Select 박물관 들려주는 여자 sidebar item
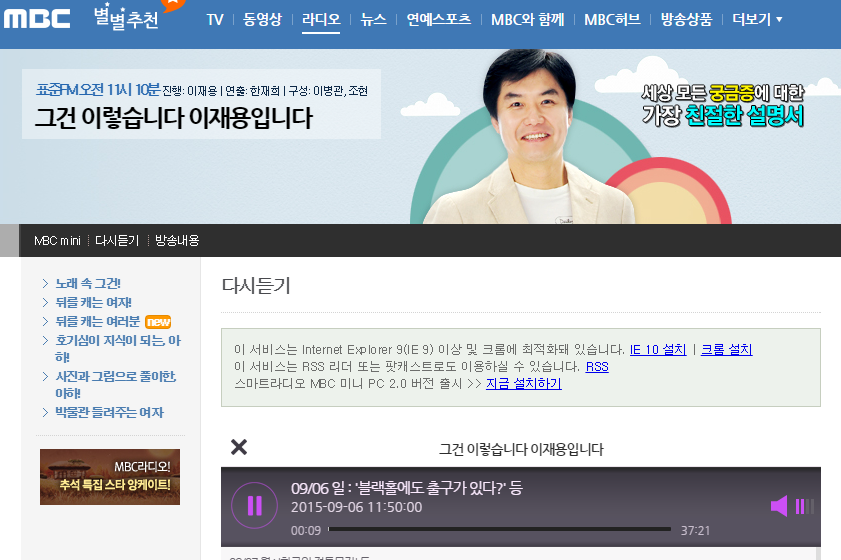841x560 pixels. [109, 413]
